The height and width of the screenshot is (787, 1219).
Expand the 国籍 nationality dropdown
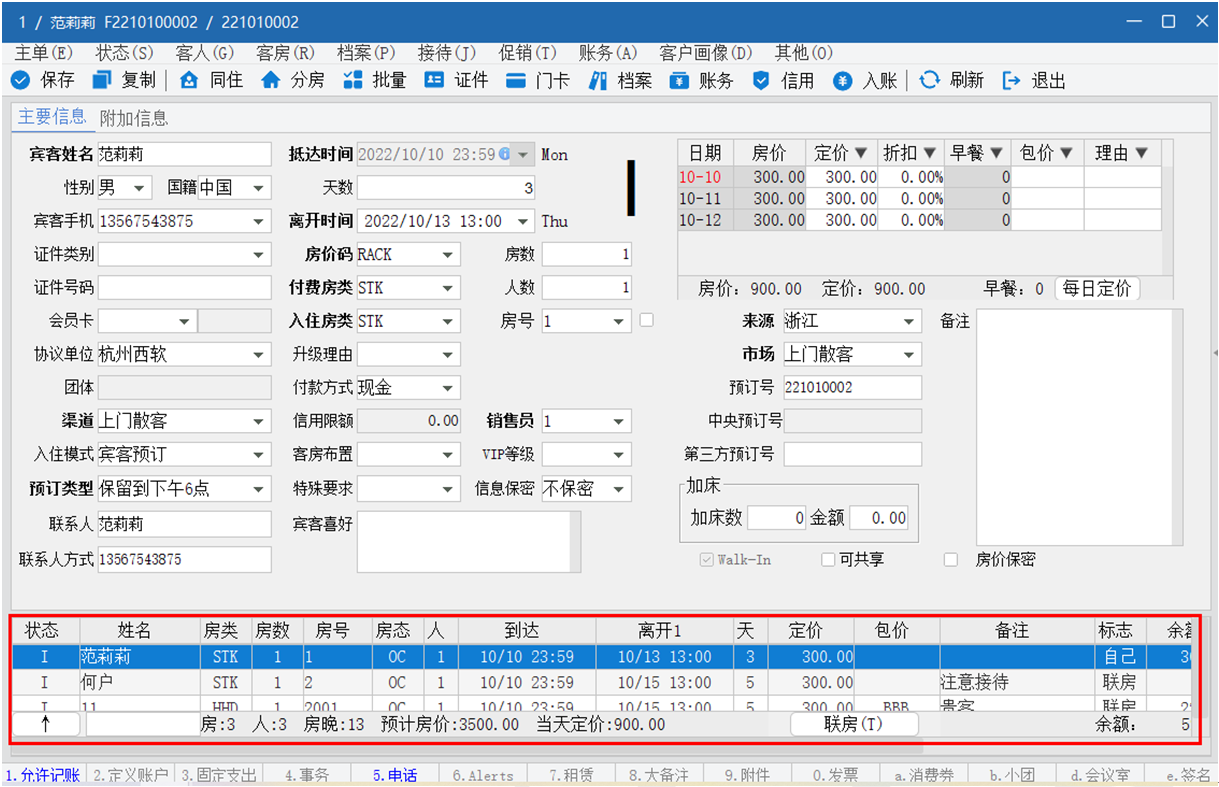coord(259,188)
